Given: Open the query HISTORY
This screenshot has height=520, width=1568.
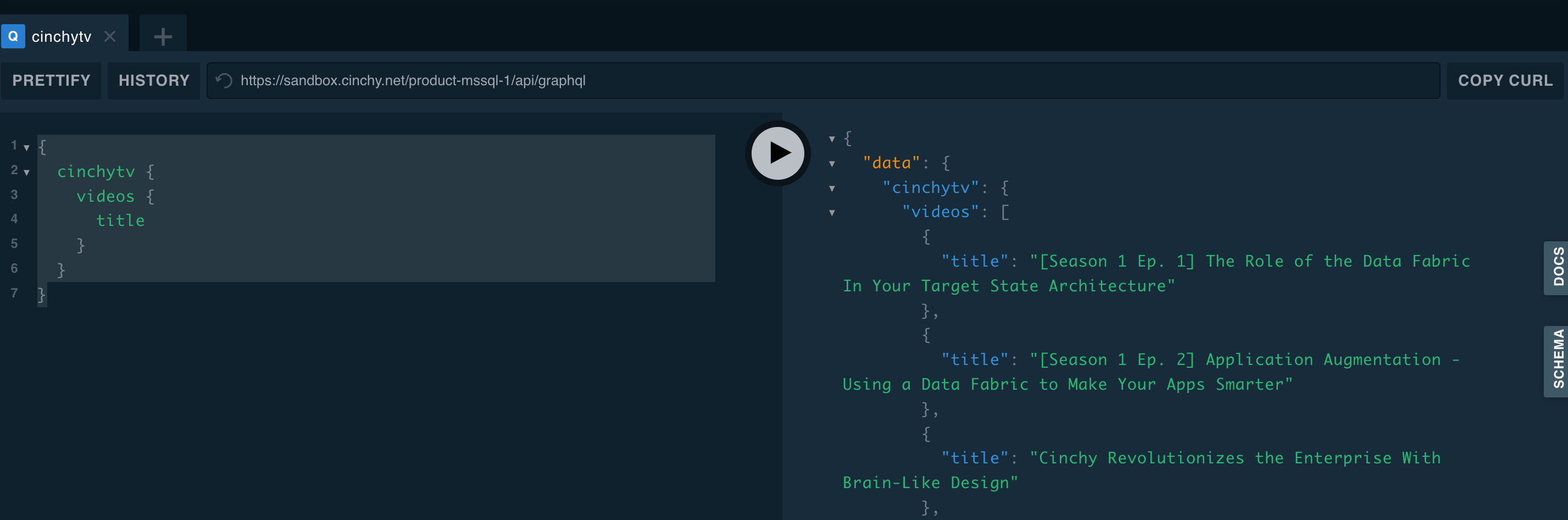Looking at the screenshot, I should coord(153,80).
